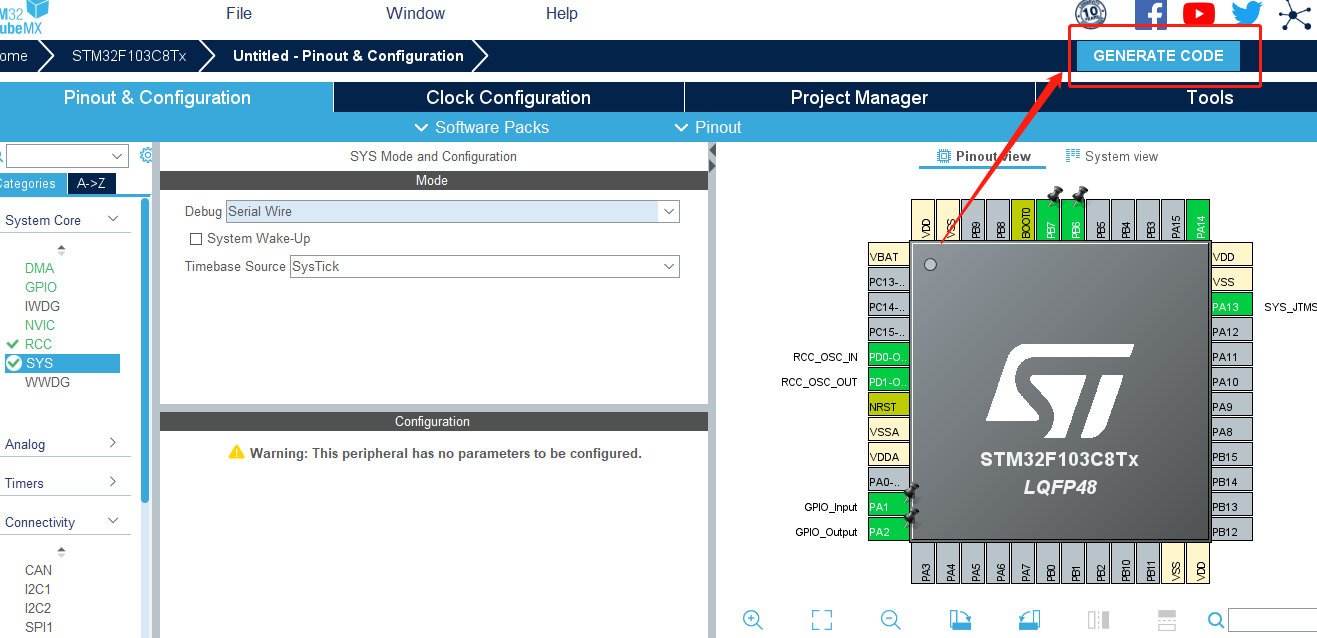Image resolution: width=1317 pixels, height=638 pixels.
Task: Collapse the System Core category
Action: pos(113,219)
